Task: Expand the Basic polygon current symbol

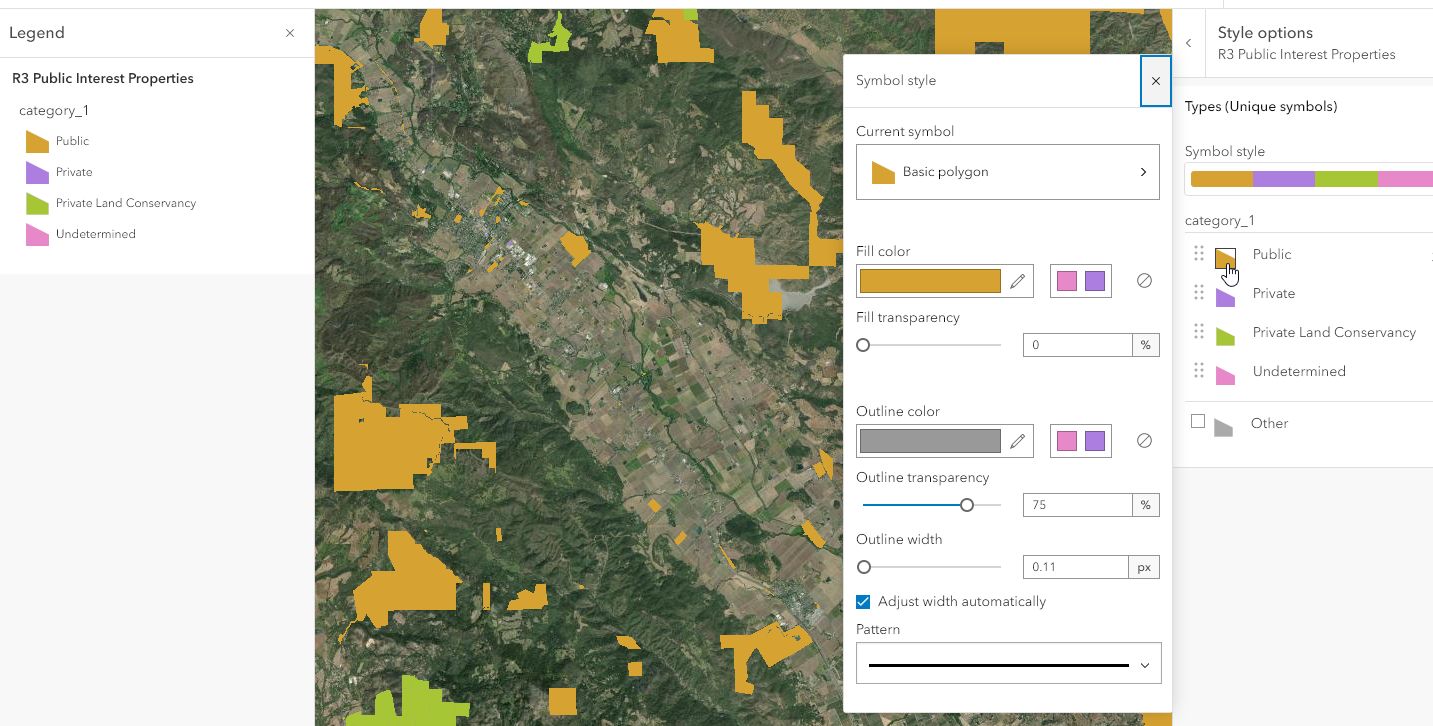Action: pos(1008,172)
